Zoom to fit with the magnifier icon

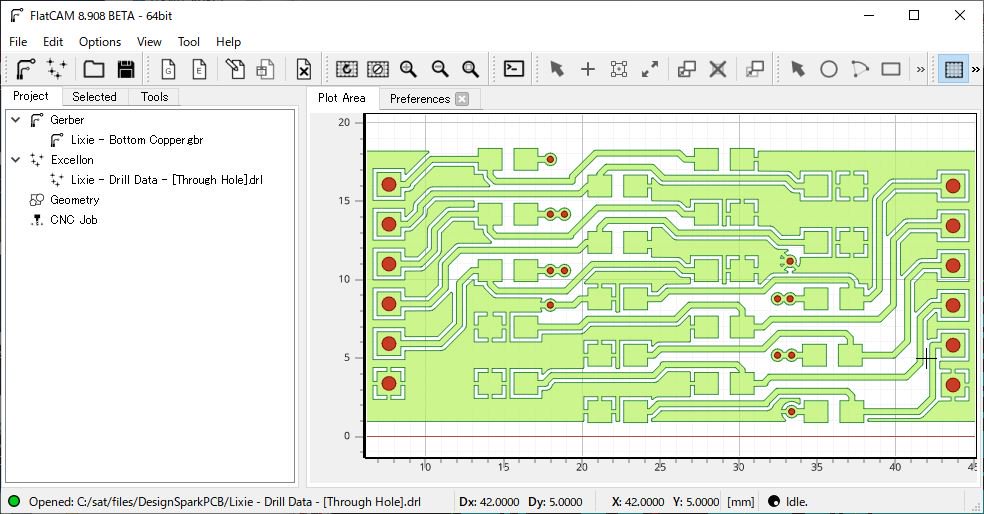click(471, 69)
